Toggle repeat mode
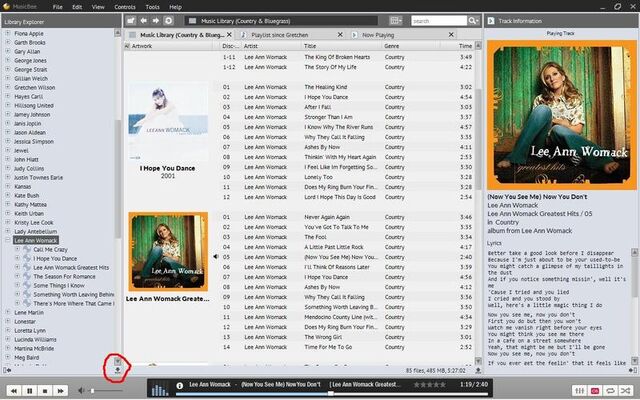This screenshot has height=400, width=640. coord(610,391)
